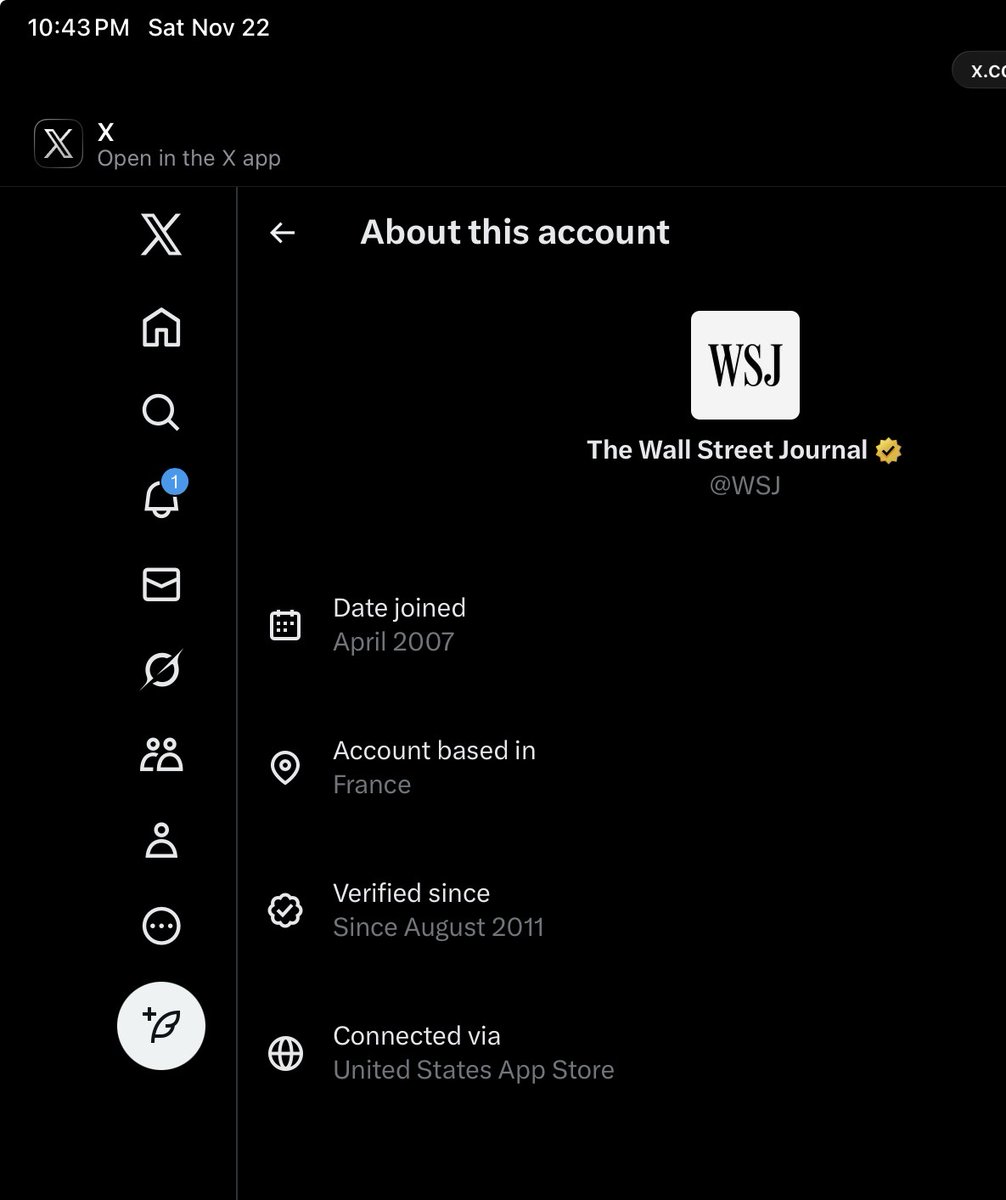This screenshot has width=1006, height=1200.
Task: Click Since August 2011 text
Action: 439,927
